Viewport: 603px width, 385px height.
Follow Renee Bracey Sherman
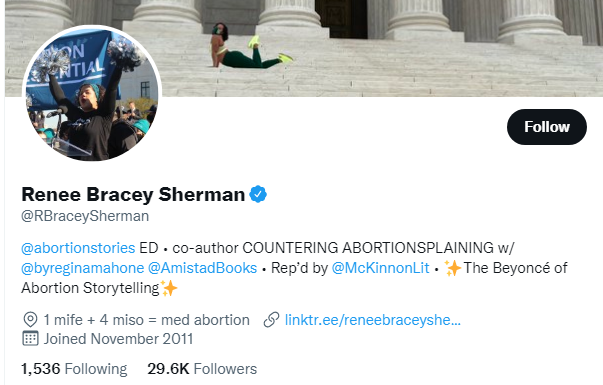point(546,127)
